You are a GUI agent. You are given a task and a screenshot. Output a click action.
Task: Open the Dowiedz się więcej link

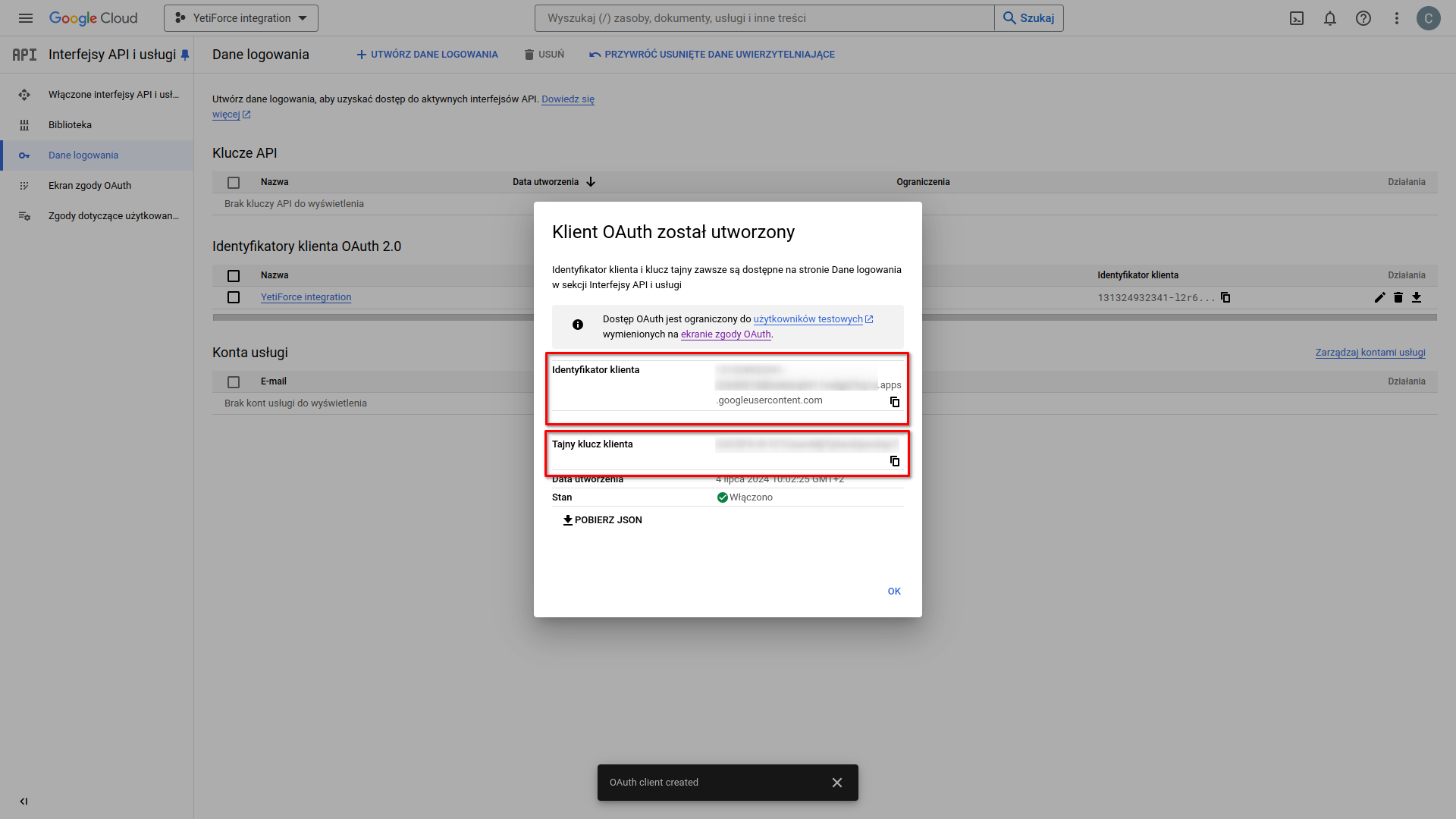click(x=567, y=99)
